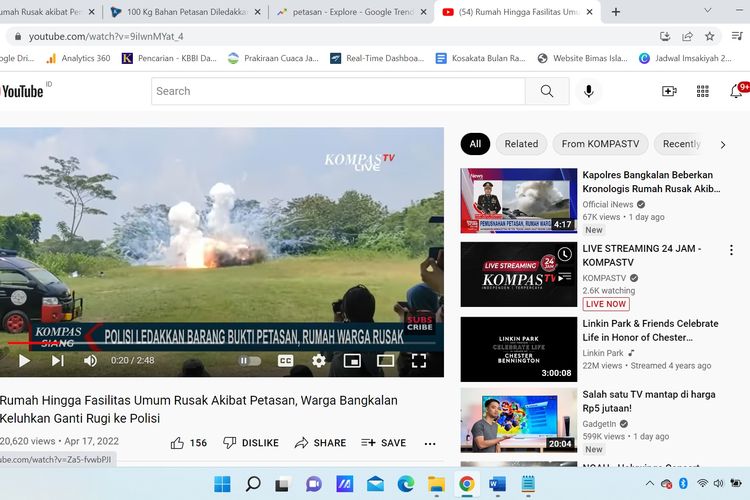Switch to theater mode icon
Image resolution: width=750 pixels, height=500 pixels.
[x=385, y=360]
